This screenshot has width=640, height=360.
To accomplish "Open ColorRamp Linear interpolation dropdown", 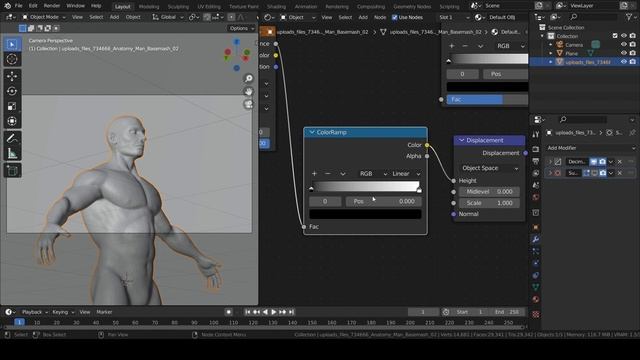I will pos(406,173).
